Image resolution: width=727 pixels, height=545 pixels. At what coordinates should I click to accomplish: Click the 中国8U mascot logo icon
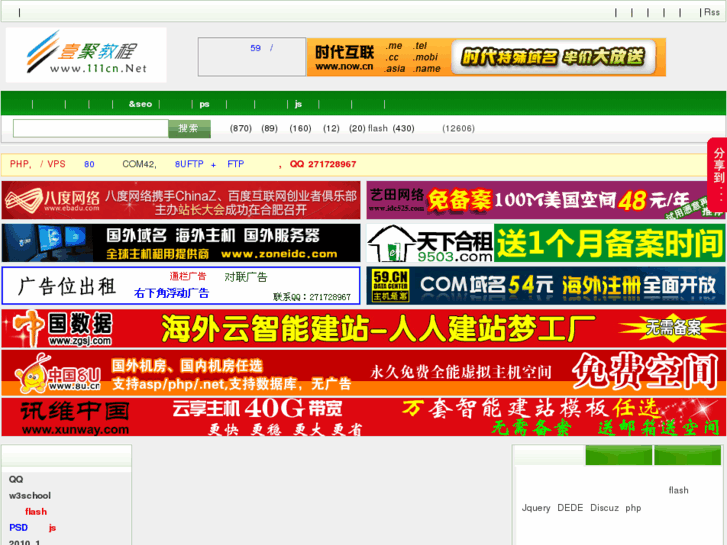click(32, 375)
